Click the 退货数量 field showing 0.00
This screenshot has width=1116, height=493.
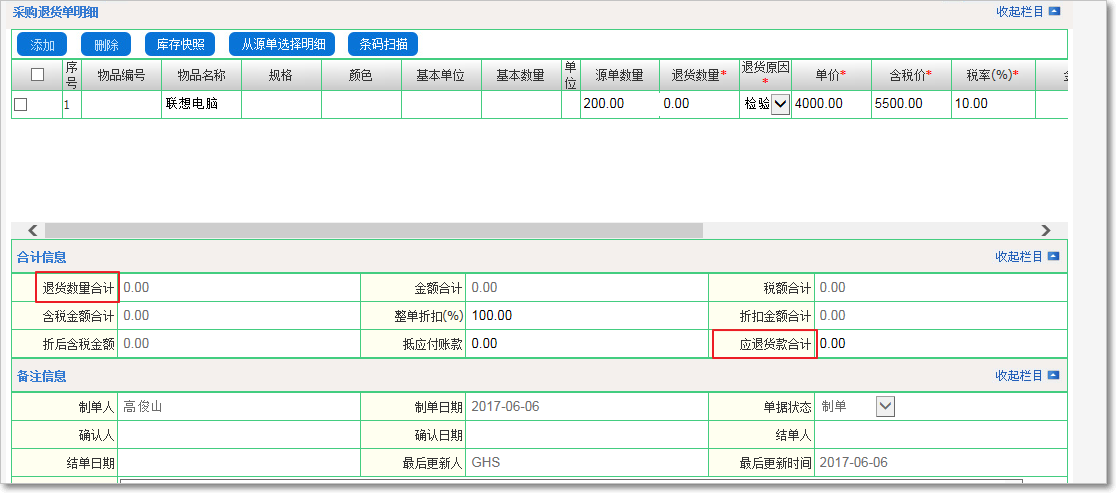pos(698,104)
